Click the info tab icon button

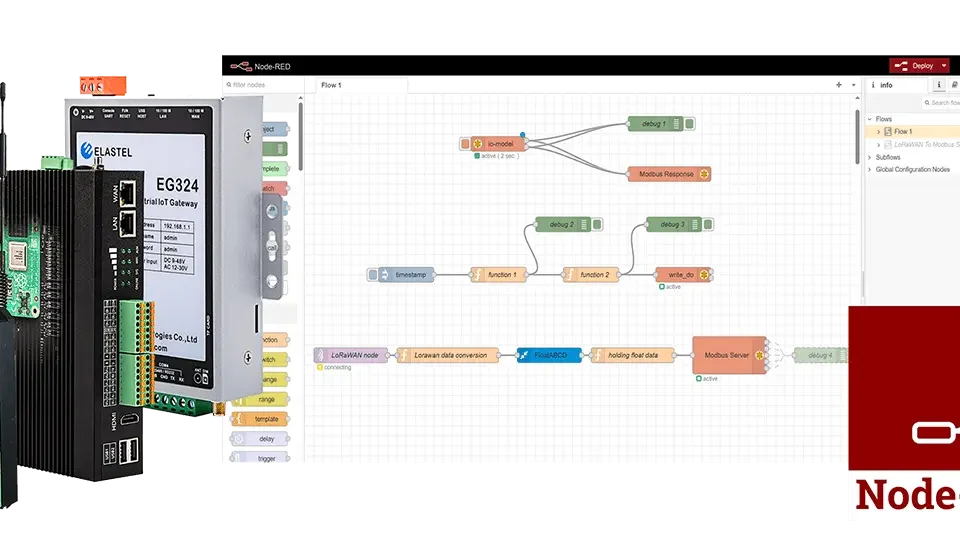939,85
